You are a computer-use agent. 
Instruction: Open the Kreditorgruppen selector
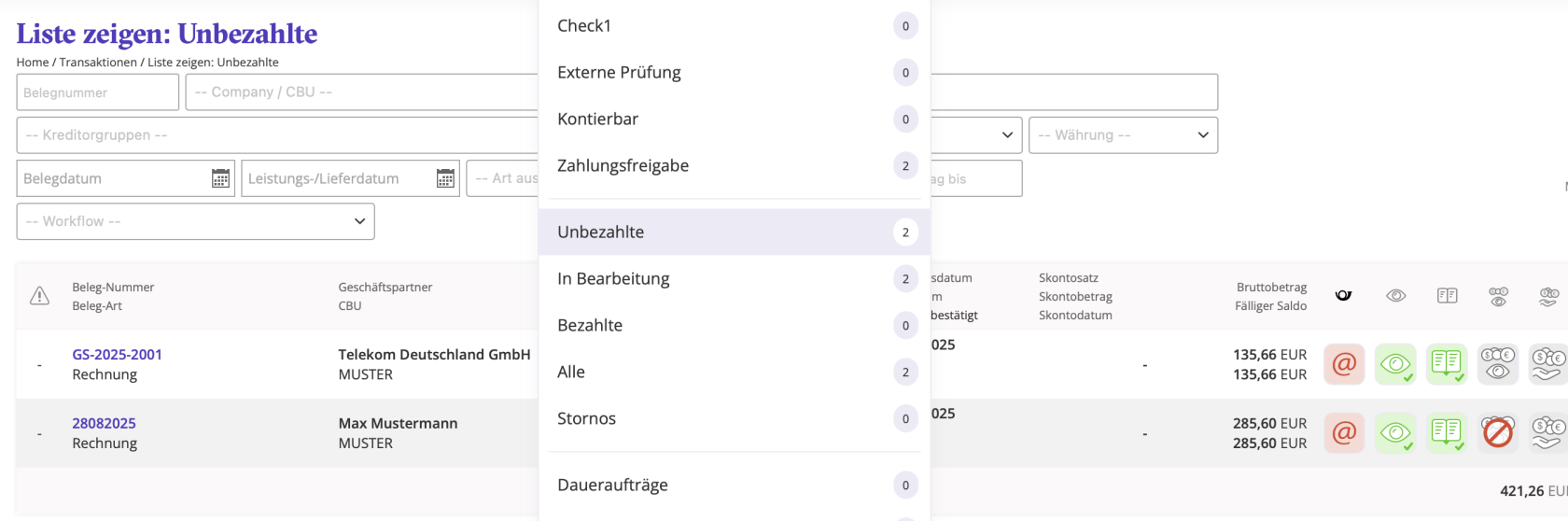click(277, 135)
